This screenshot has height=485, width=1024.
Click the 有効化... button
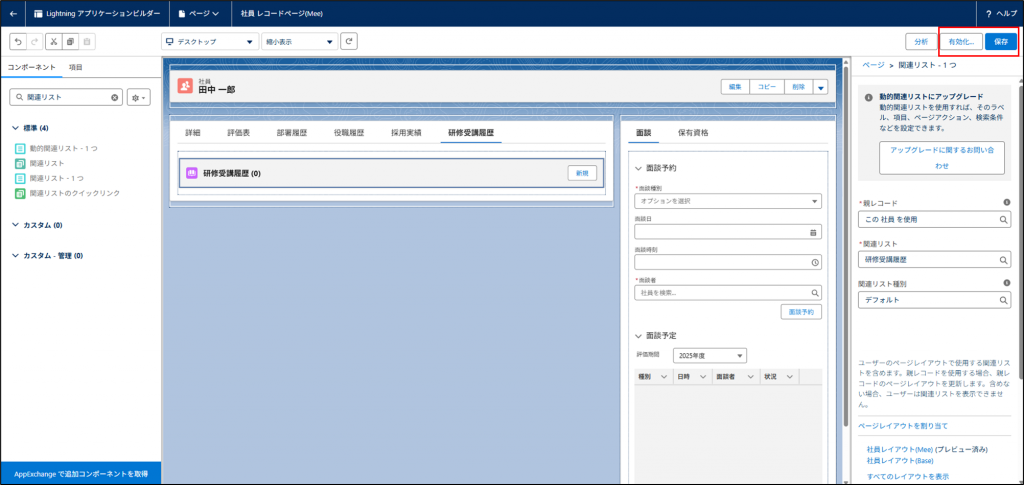pyautogui.click(x=962, y=41)
